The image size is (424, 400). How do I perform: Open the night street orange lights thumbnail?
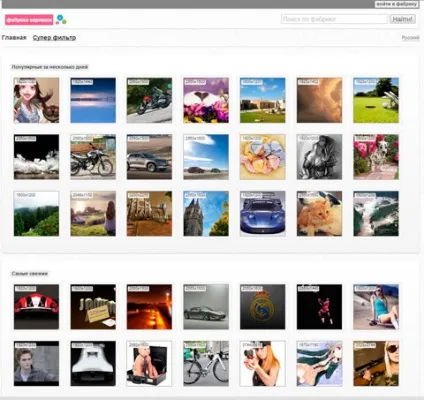coord(149,307)
